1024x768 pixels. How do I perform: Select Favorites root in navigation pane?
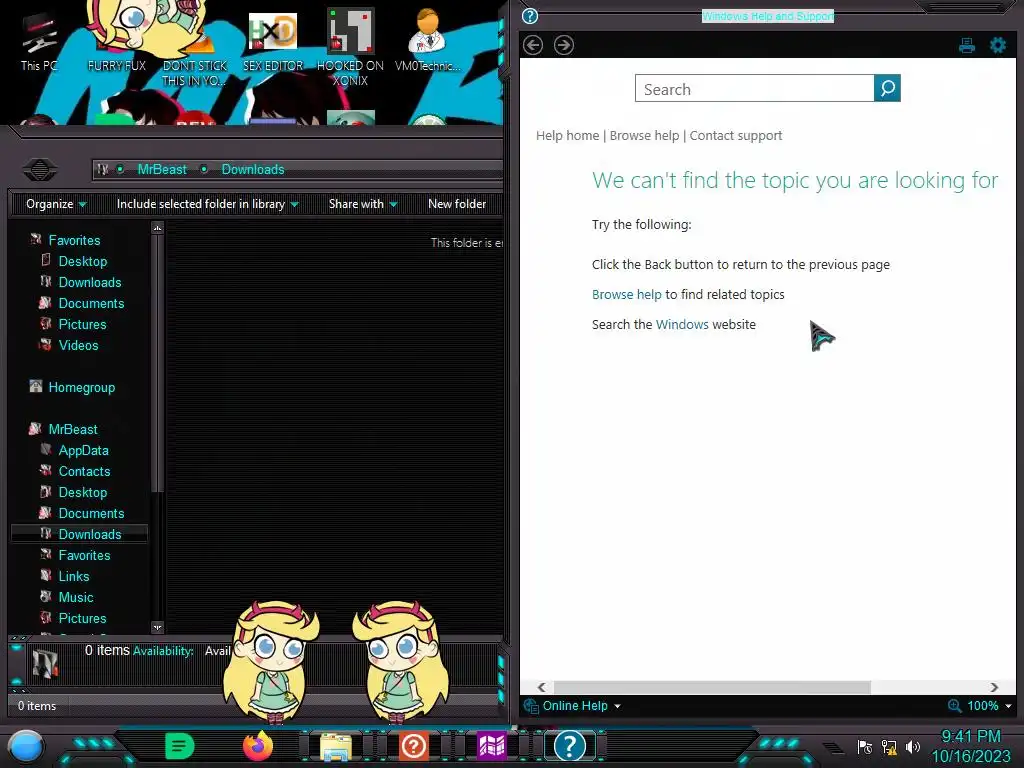(x=74, y=240)
